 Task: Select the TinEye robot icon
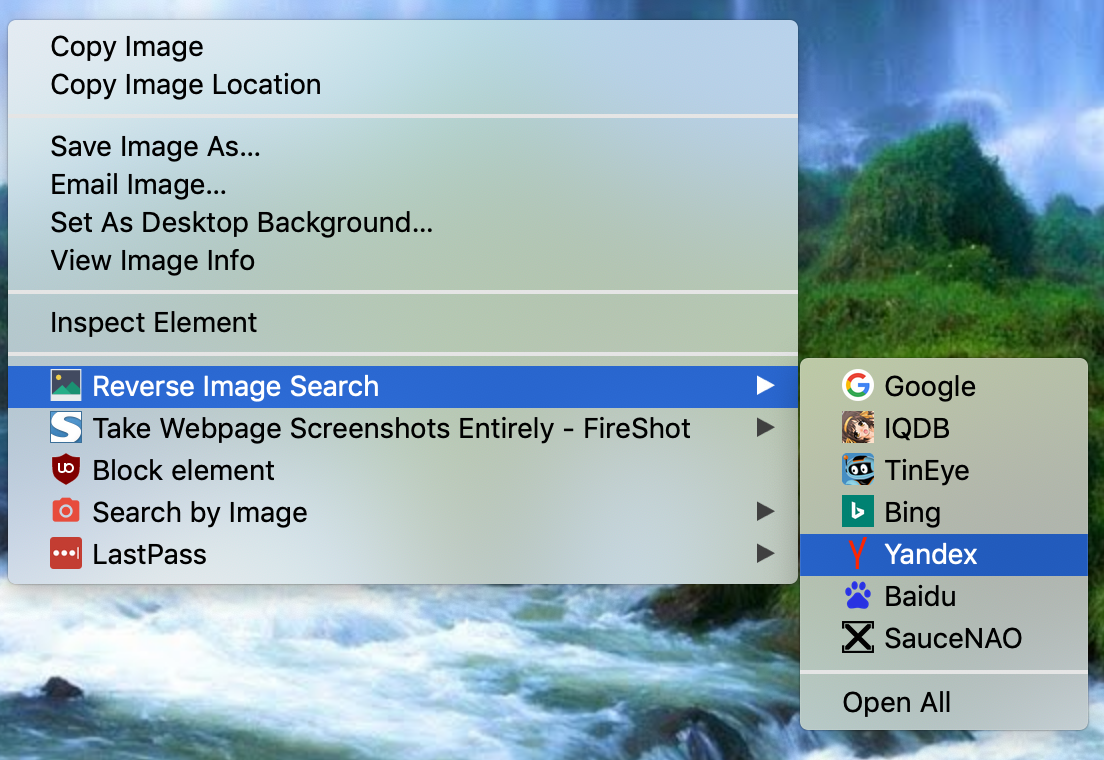pos(858,470)
